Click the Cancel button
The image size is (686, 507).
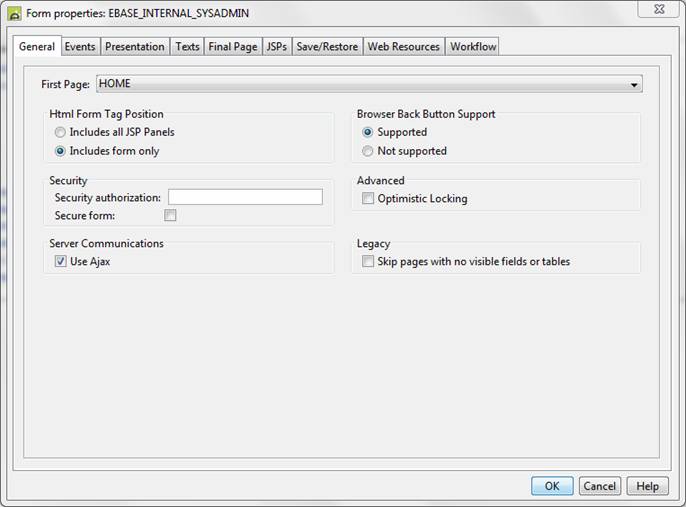click(600, 486)
